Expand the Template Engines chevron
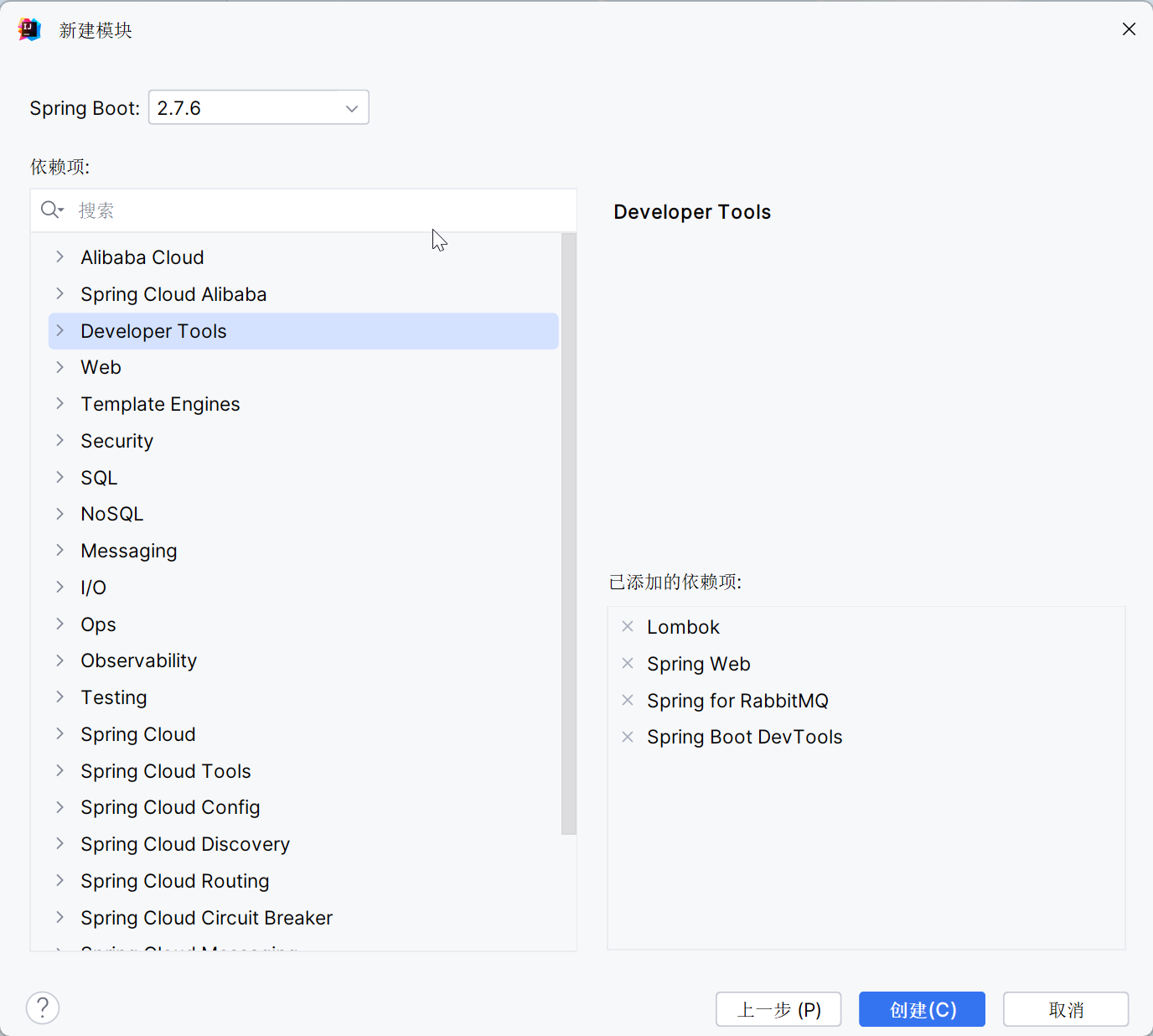Screen dimensions: 1153x1036 point(59,403)
